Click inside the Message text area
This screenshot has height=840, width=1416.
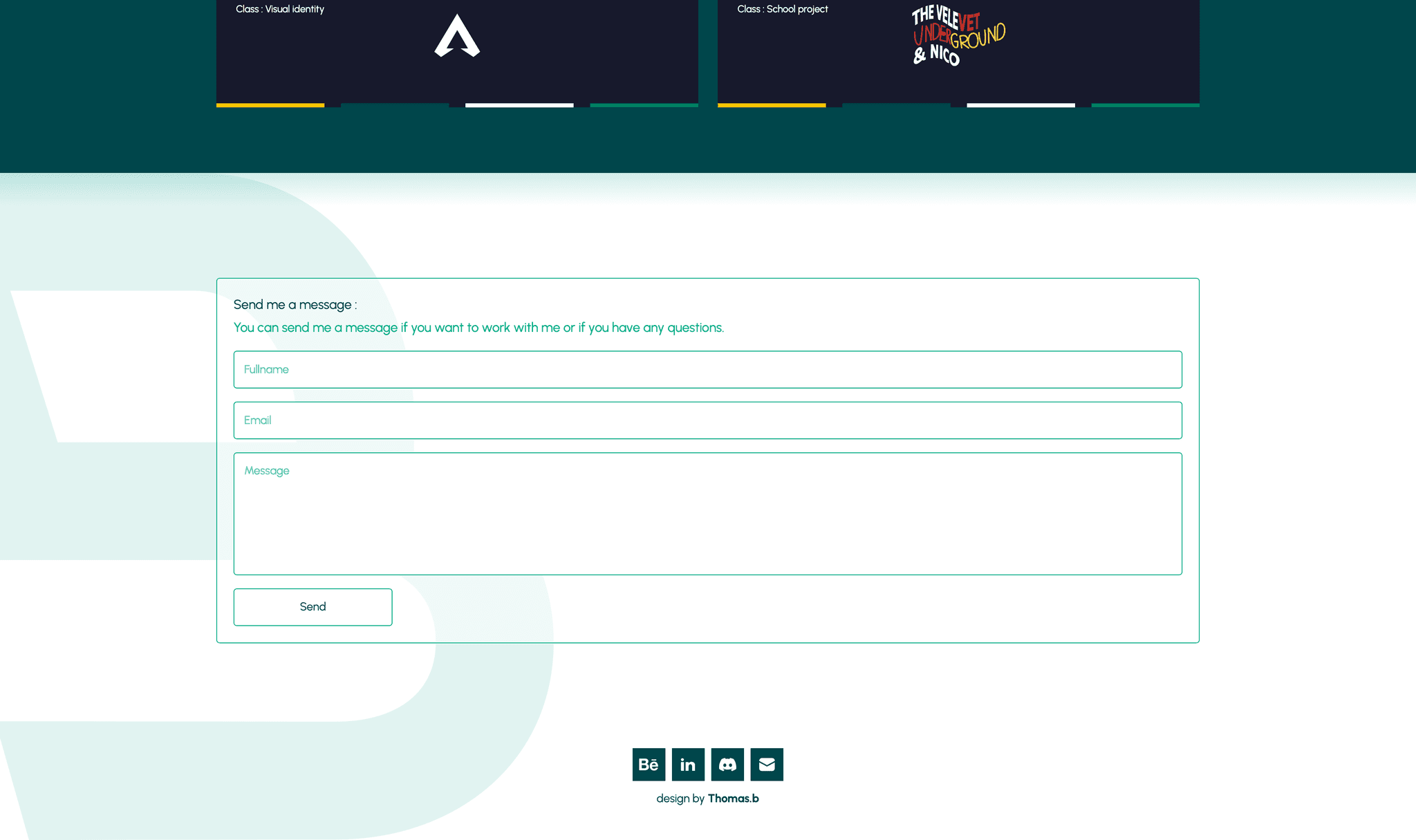[707, 514]
